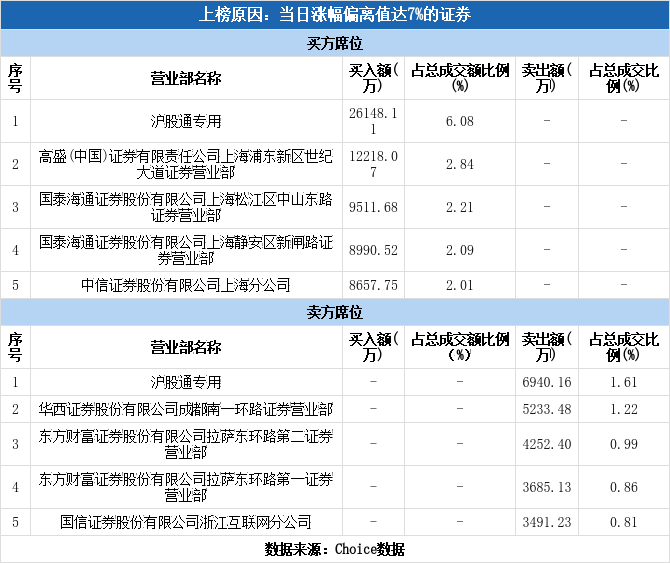Click the sell amount 3491.23
The image size is (670, 563).
click(x=547, y=522)
